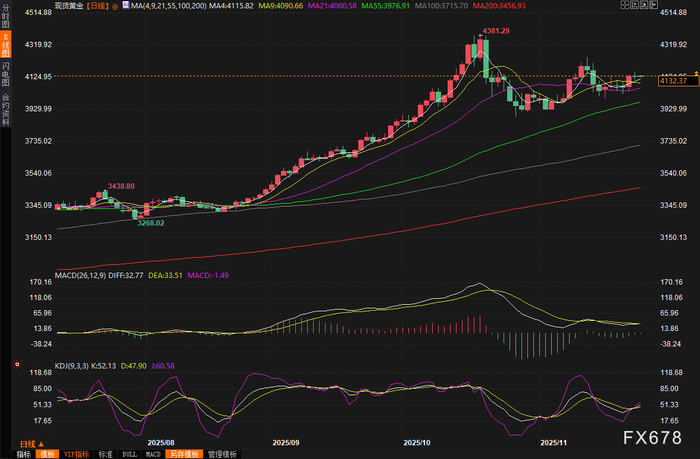Open 合约资料 in the left sidebar
700x459 pixels.
pos(5,109)
